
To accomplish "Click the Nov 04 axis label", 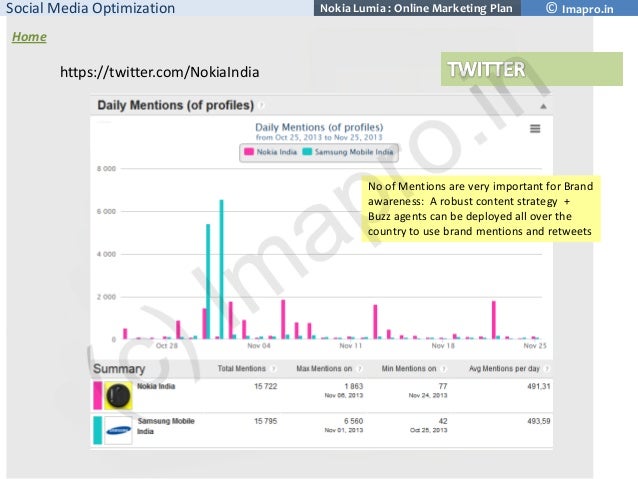I will (259, 346).
